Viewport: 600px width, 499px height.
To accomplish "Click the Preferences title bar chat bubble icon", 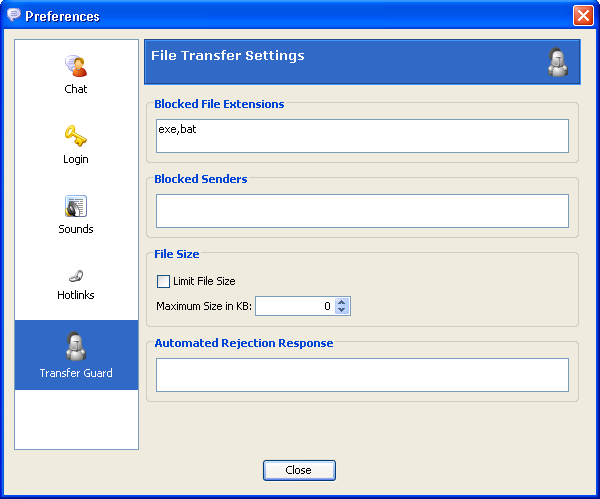I will [x=14, y=15].
